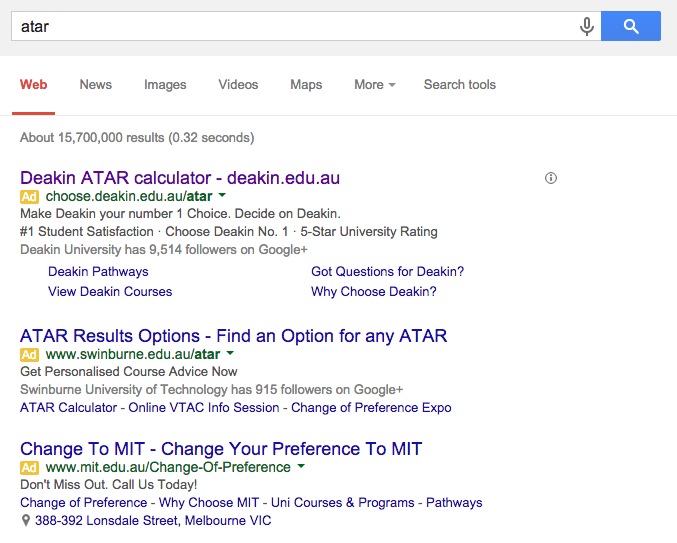Open Why Choose Deakin? sitelink
This screenshot has height=543, width=677.
(373, 291)
